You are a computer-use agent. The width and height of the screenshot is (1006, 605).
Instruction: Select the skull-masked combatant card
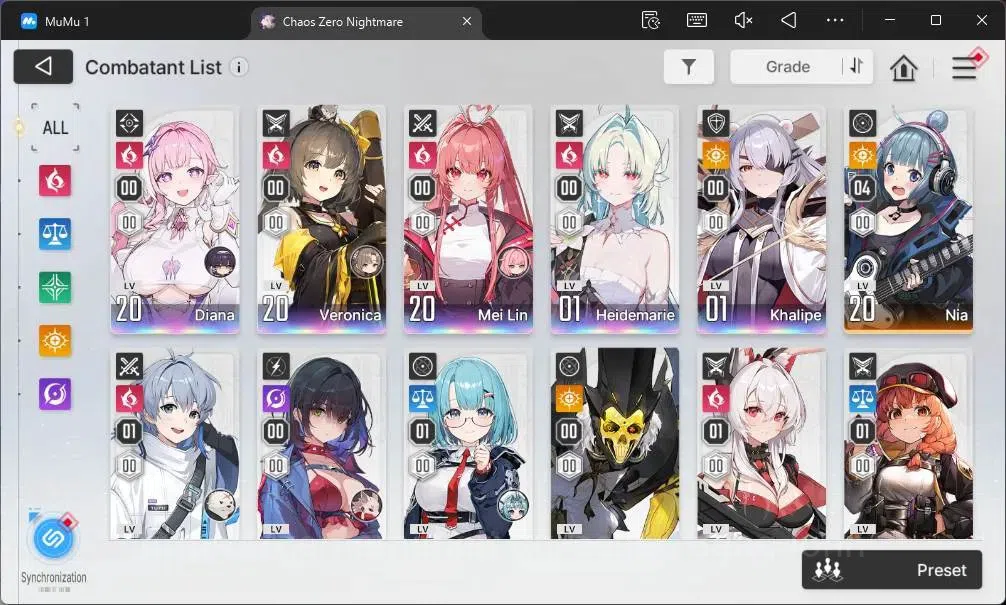pos(615,444)
